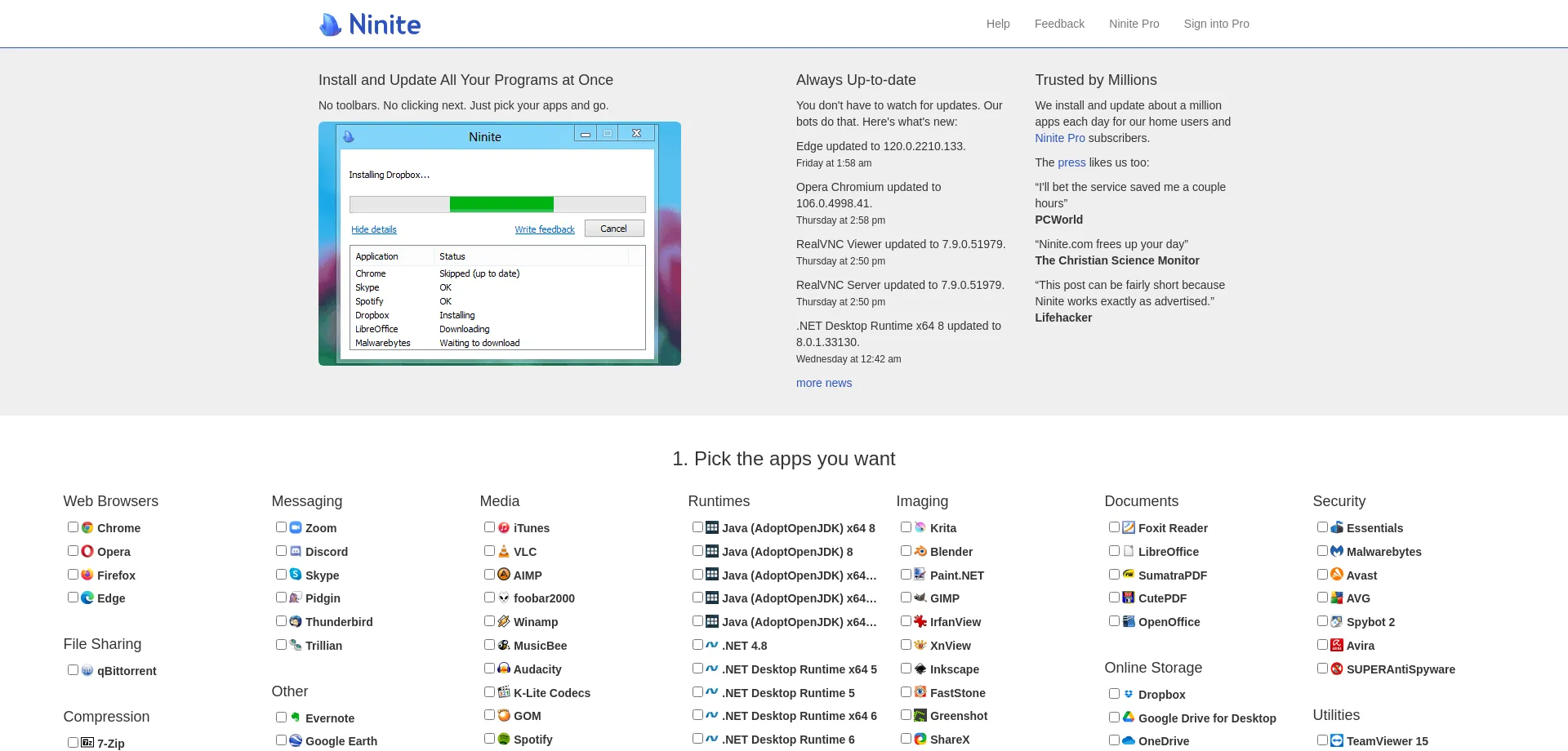Click the Spybot 2 label

[1370, 622]
